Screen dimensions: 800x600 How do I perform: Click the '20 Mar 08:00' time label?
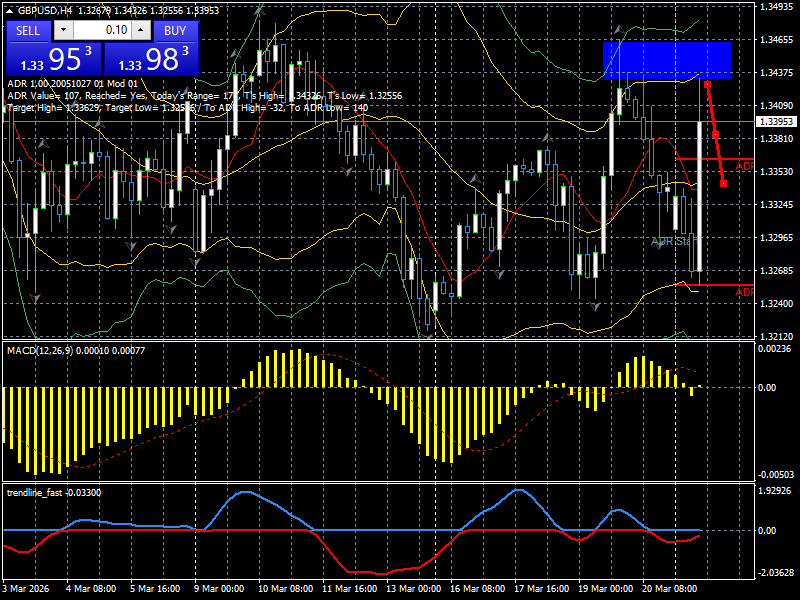point(670,589)
